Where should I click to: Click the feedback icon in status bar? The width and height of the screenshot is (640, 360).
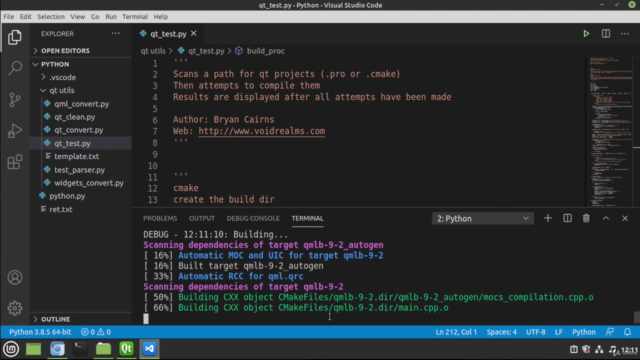click(x=610, y=332)
